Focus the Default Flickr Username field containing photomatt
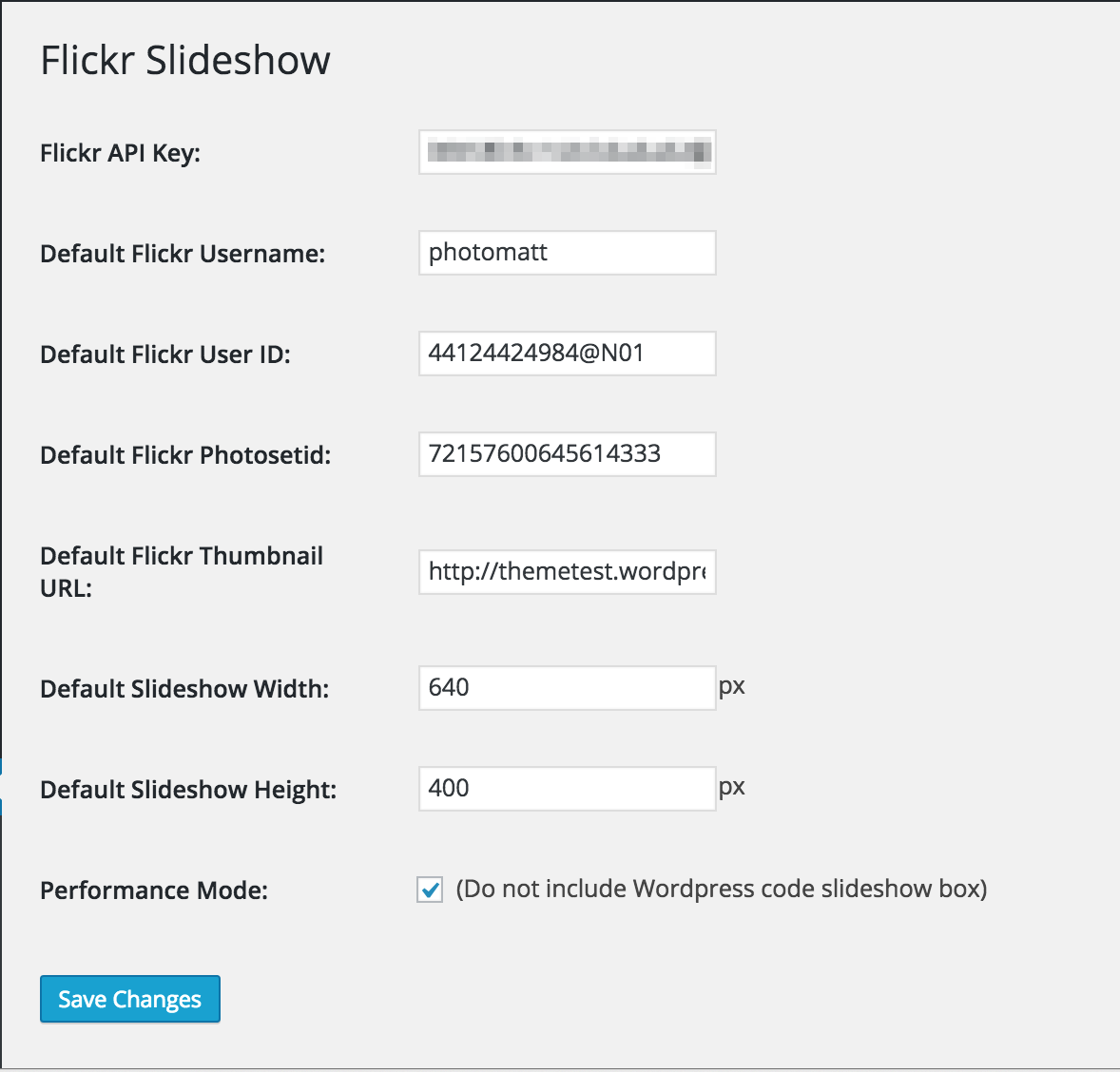1120x1072 pixels. 568,253
